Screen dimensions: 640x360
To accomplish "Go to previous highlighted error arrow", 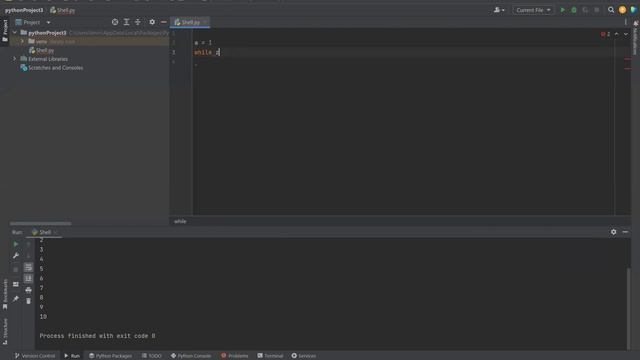I will click(616, 34).
